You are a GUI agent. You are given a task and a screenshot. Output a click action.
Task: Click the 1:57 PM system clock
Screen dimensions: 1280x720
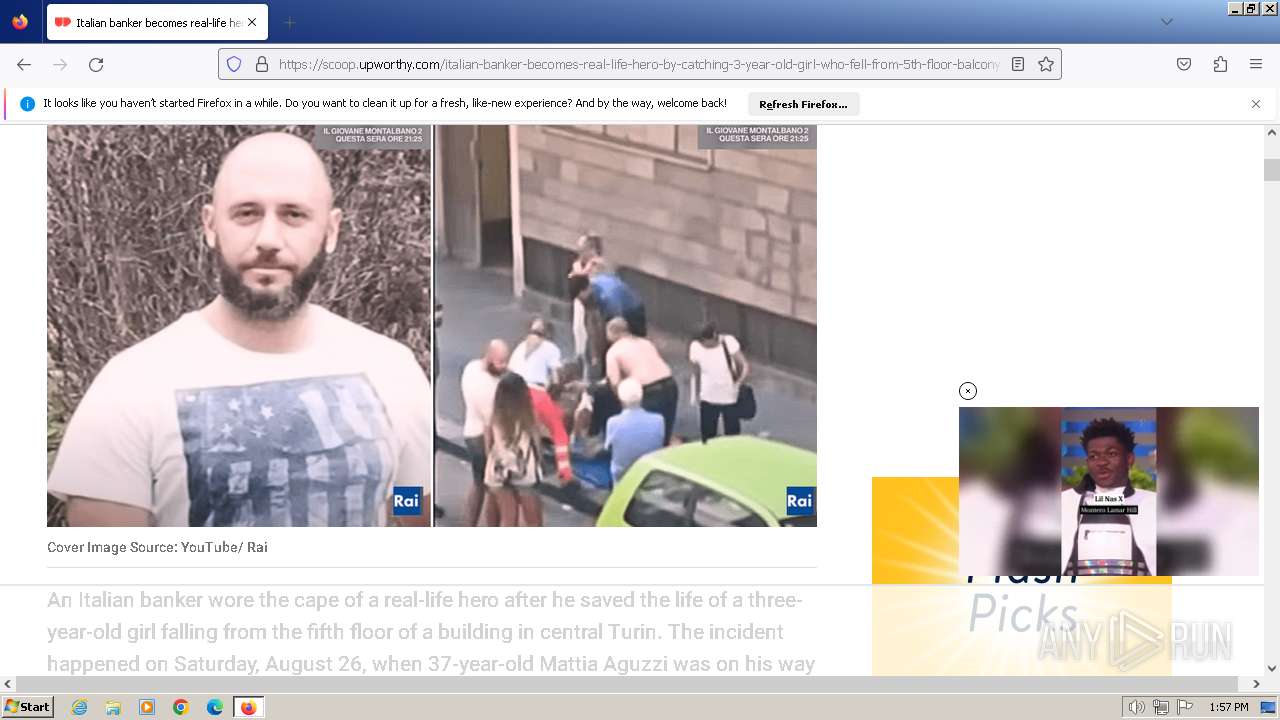(1228, 707)
